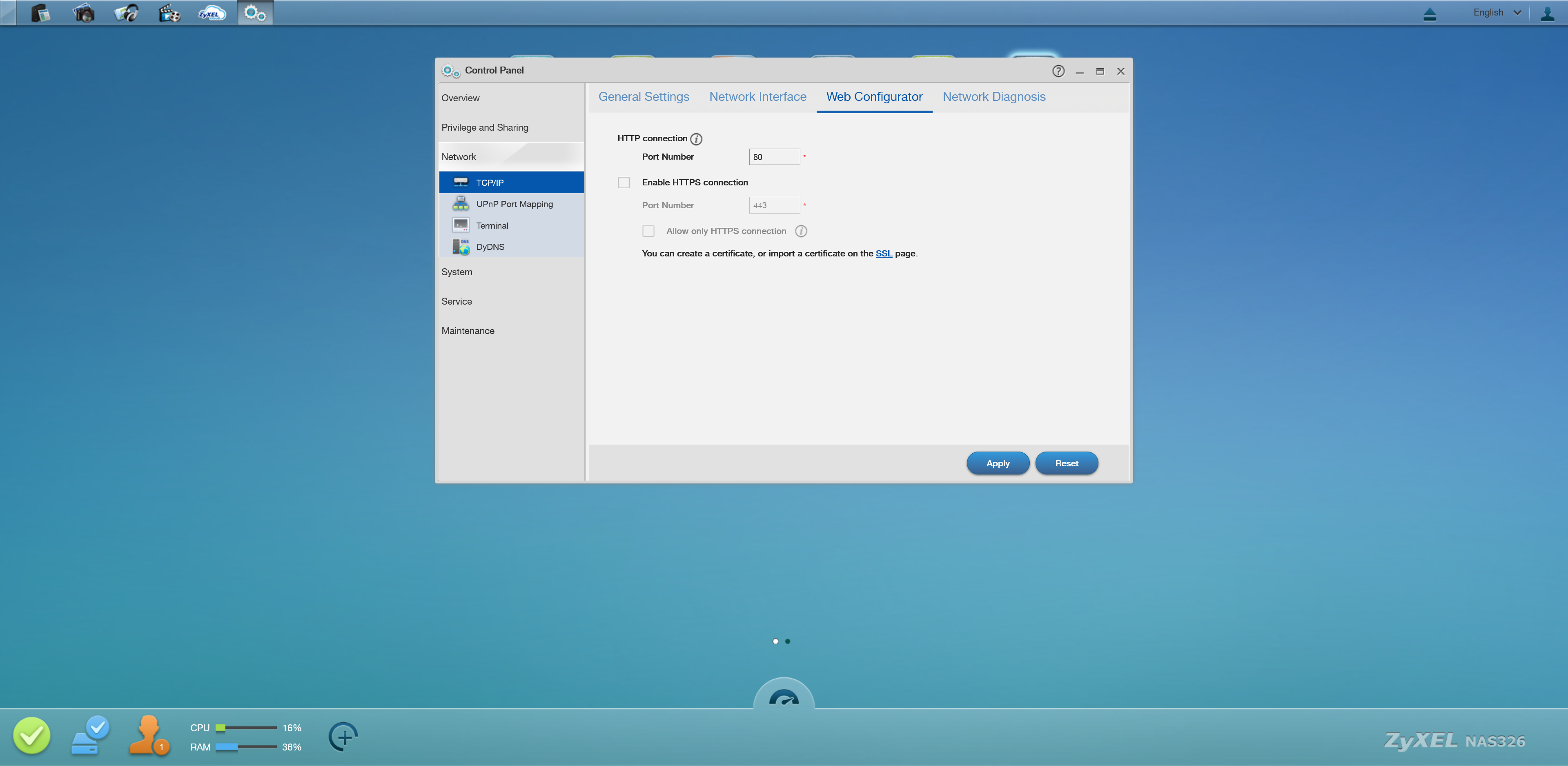Launch the Music app headphones icon
1568x766 pixels.
[x=127, y=13]
